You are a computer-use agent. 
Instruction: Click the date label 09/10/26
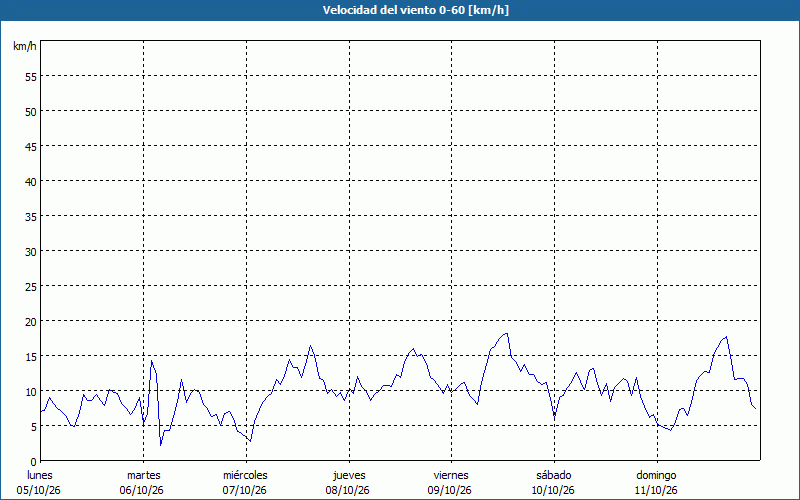[449, 490]
